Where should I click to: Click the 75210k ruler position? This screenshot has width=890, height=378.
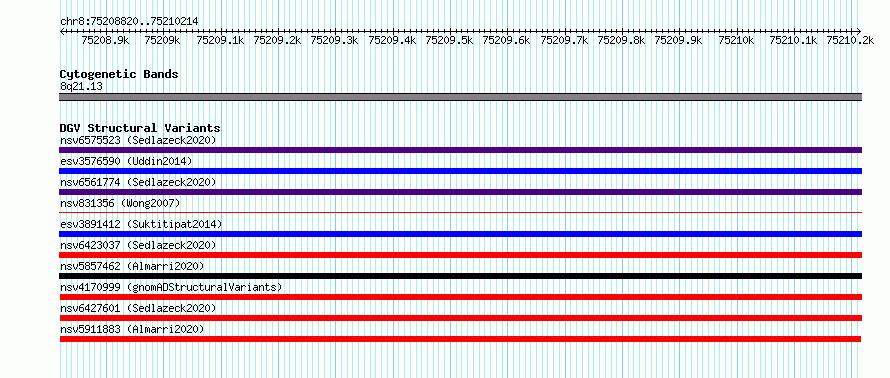(736, 40)
